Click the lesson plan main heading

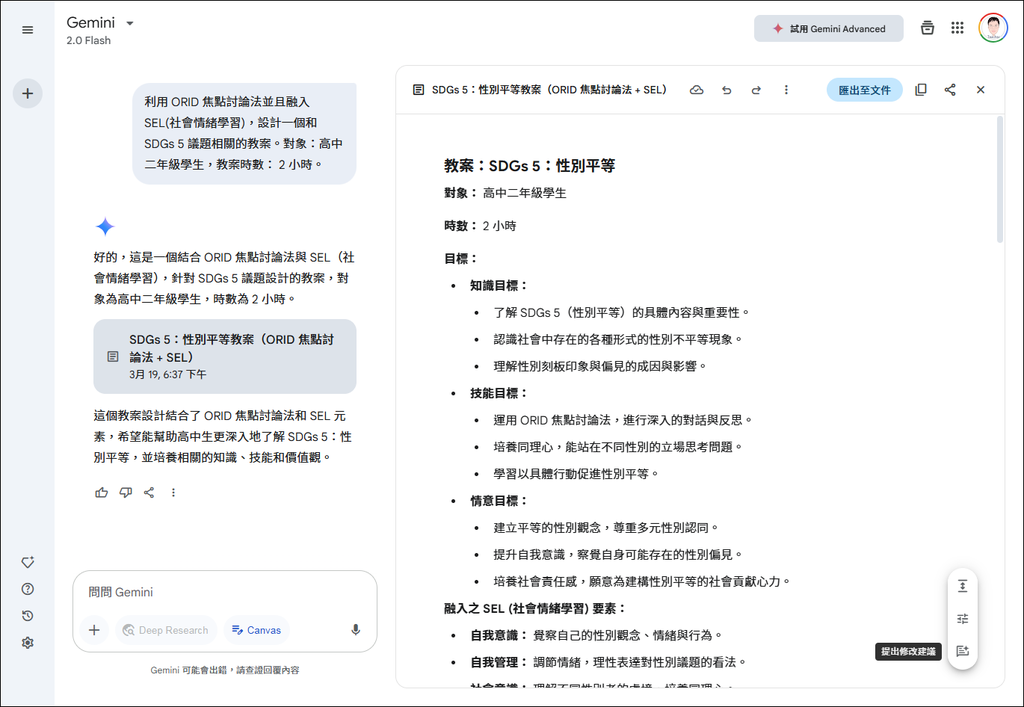pos(530,166)
